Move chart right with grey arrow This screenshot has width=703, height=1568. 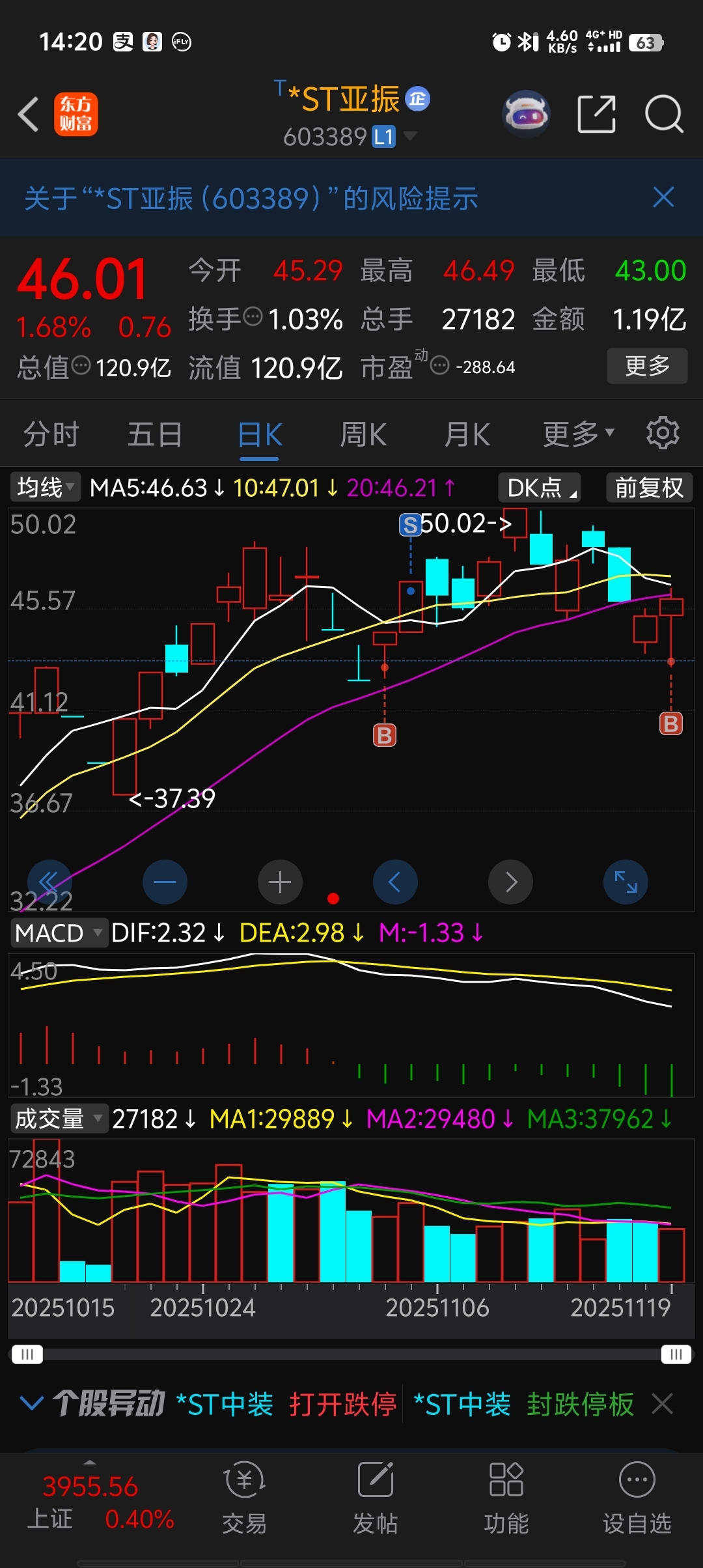point(510,882)
